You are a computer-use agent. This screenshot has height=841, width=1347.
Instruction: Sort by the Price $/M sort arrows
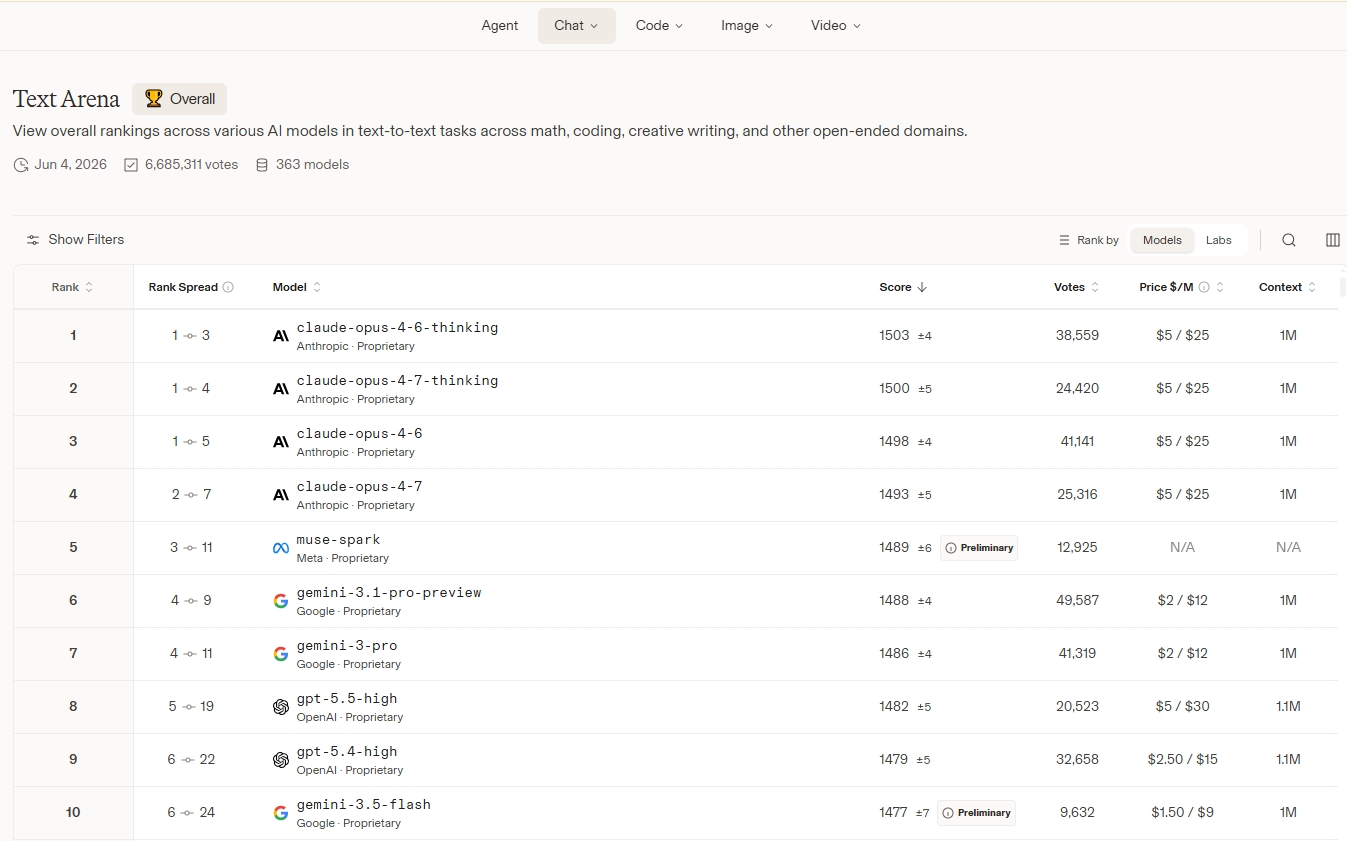(1220, 287)
